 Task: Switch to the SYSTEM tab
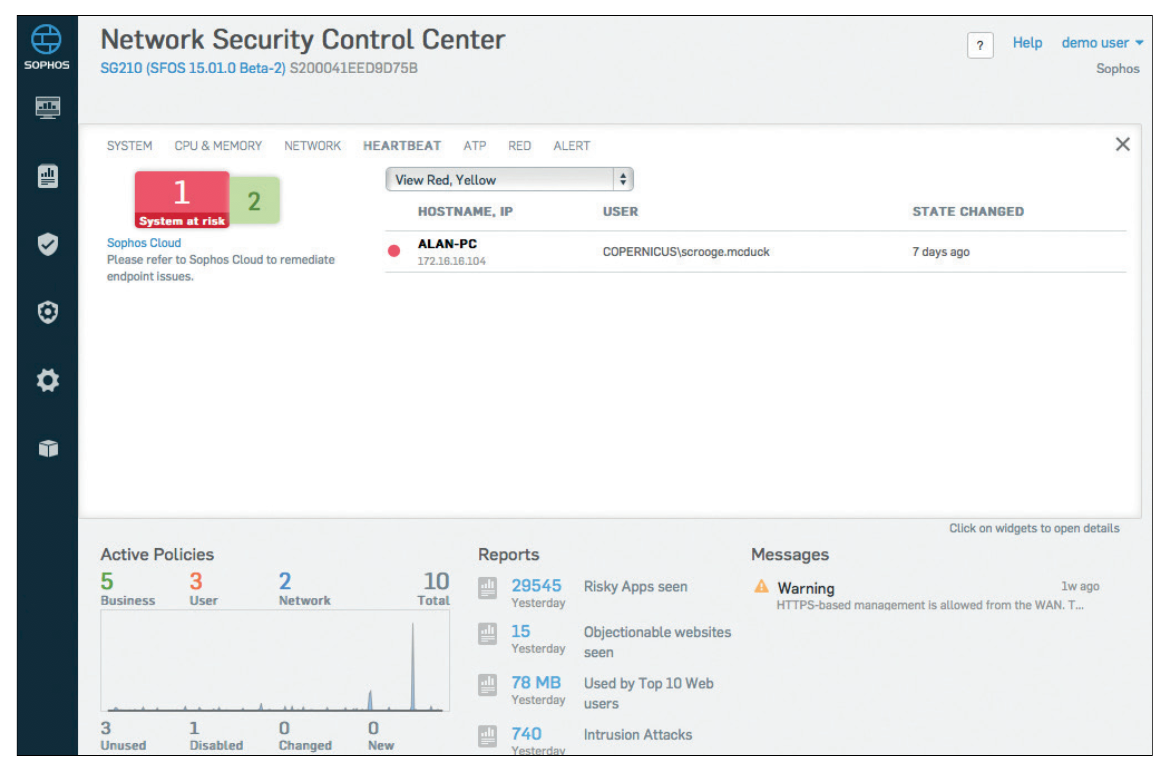[130, 146]
